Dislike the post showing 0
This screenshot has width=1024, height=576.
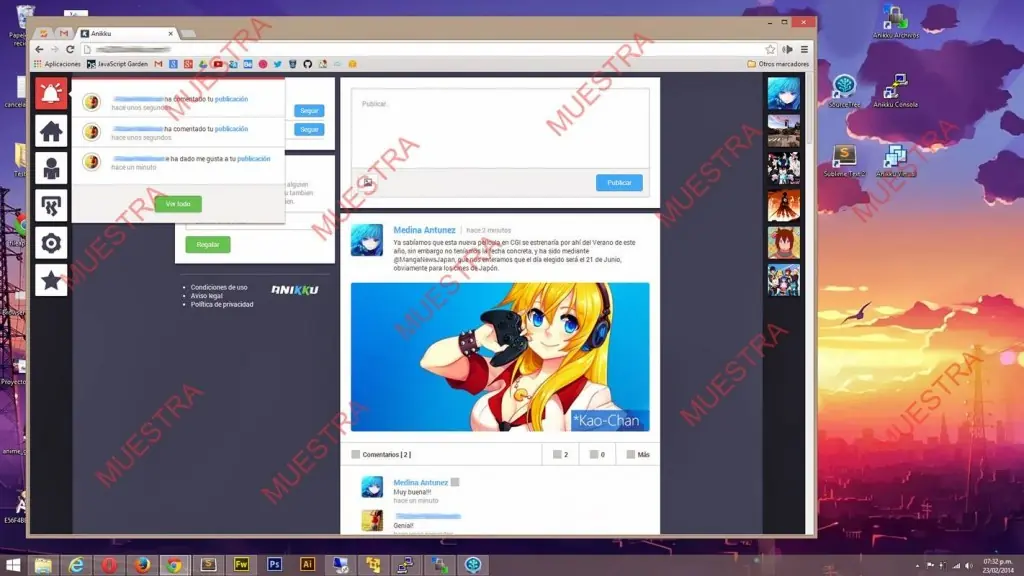pyautogui.click(x=597, y=455)
